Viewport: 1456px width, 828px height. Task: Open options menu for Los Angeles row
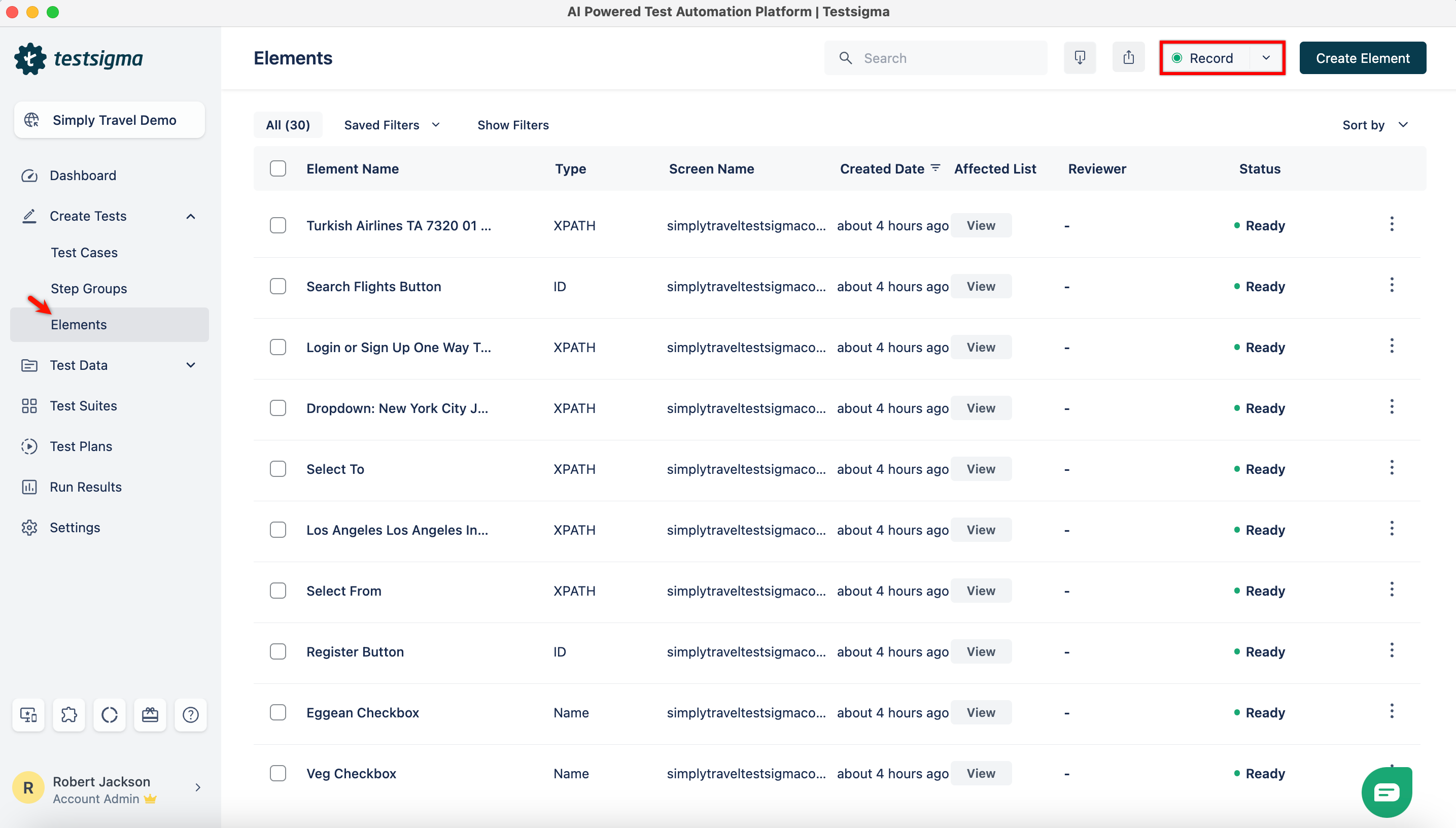(x=1392, y=528)
